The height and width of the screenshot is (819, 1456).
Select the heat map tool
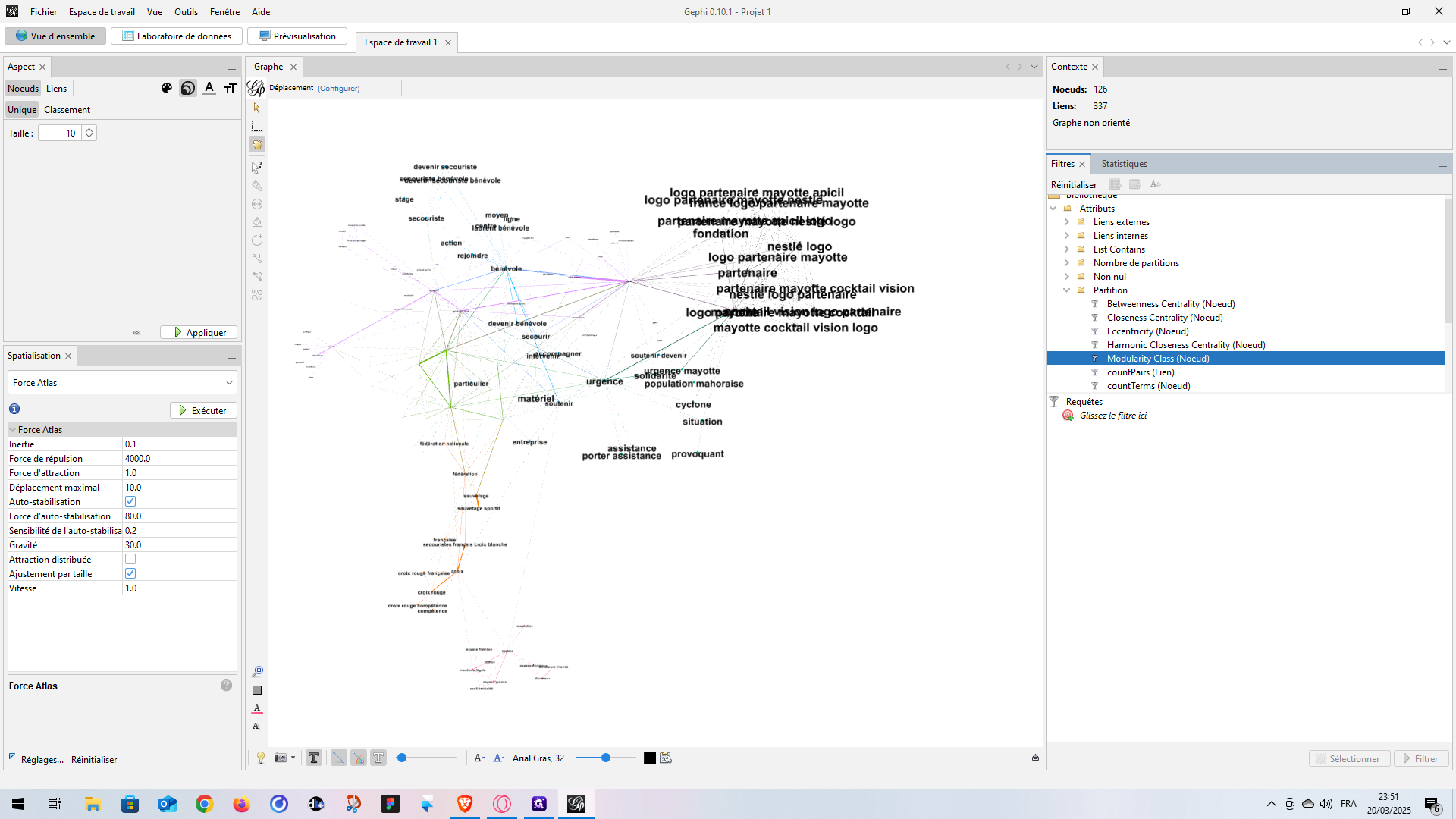257,295
